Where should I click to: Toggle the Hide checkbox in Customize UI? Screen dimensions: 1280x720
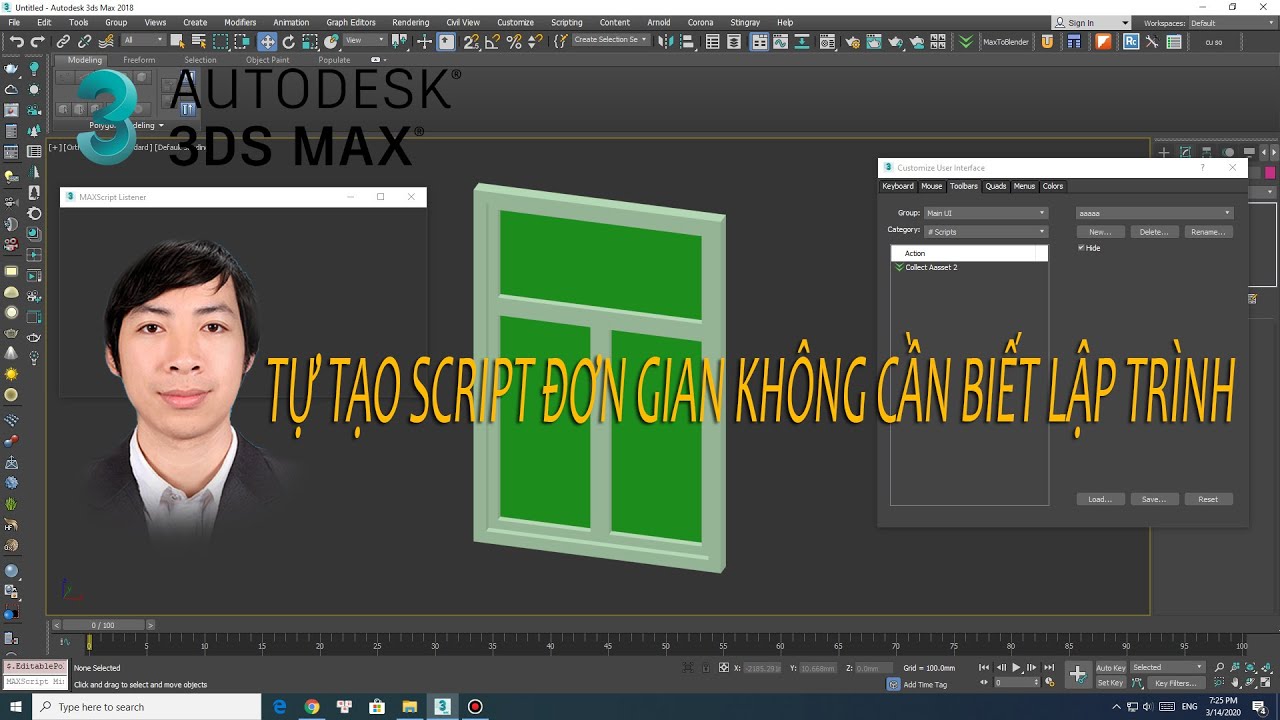1081,248
